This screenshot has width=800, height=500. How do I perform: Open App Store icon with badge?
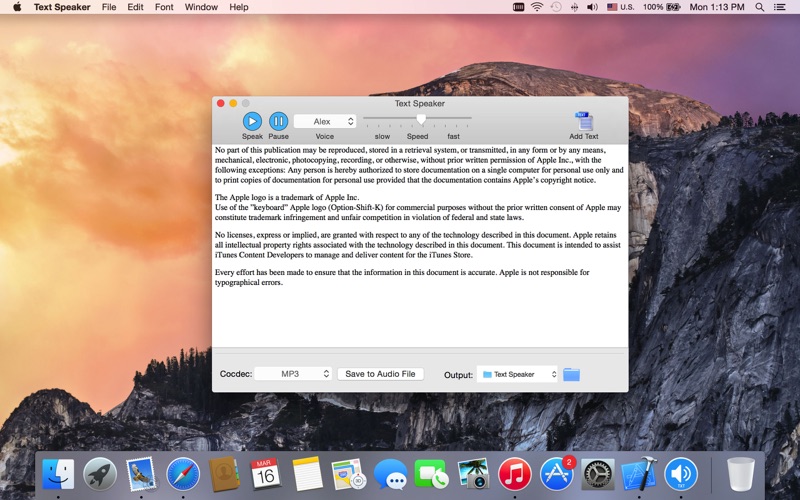click(557, 474)
